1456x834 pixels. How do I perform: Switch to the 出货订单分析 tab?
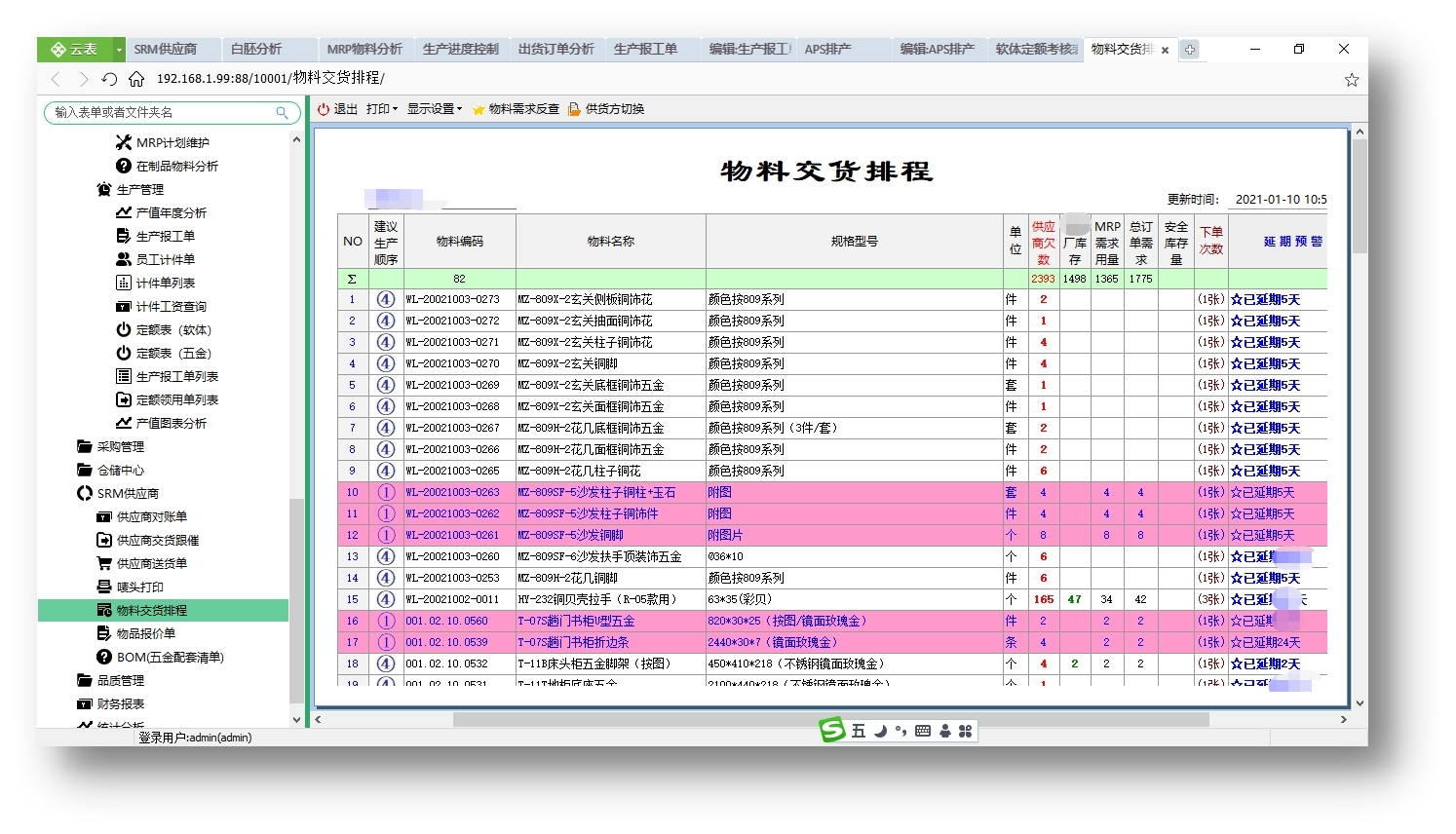556,50
